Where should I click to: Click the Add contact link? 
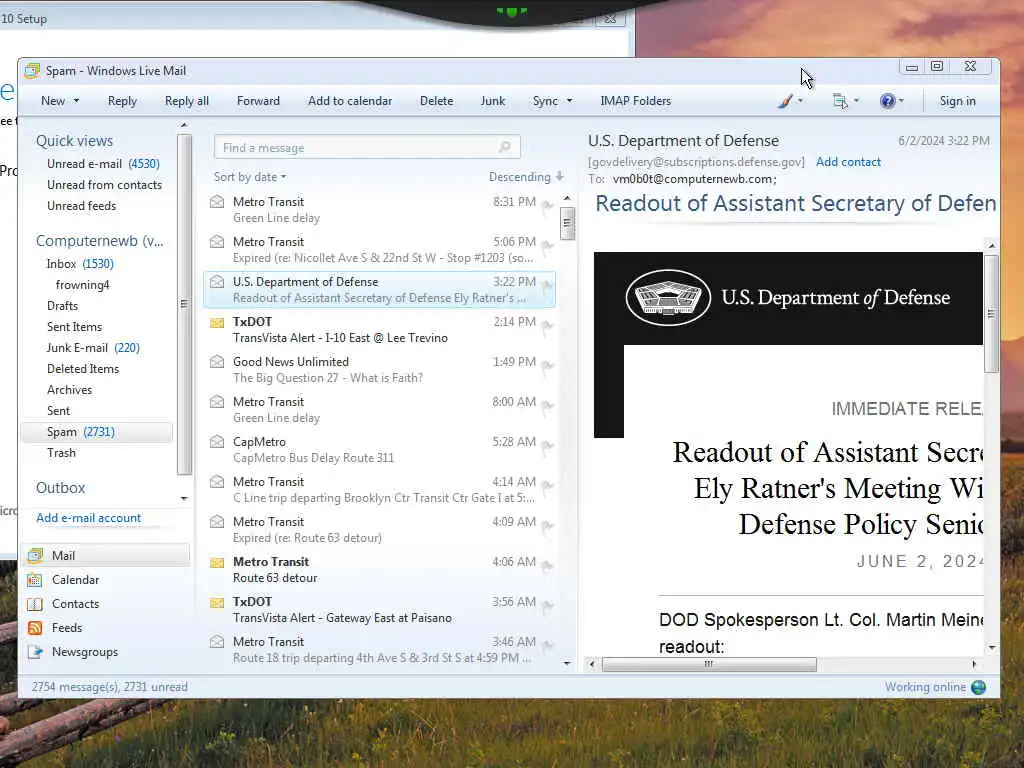848,162
